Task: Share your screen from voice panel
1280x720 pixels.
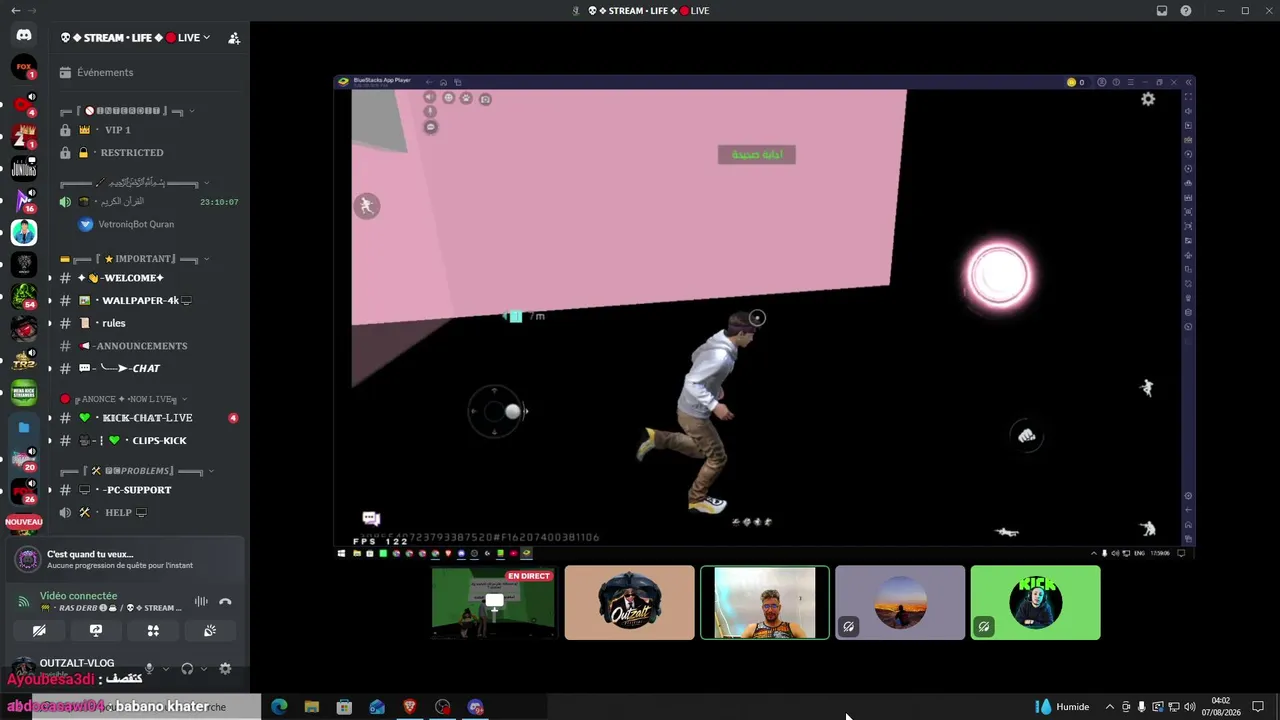Action: pos(96,631)
